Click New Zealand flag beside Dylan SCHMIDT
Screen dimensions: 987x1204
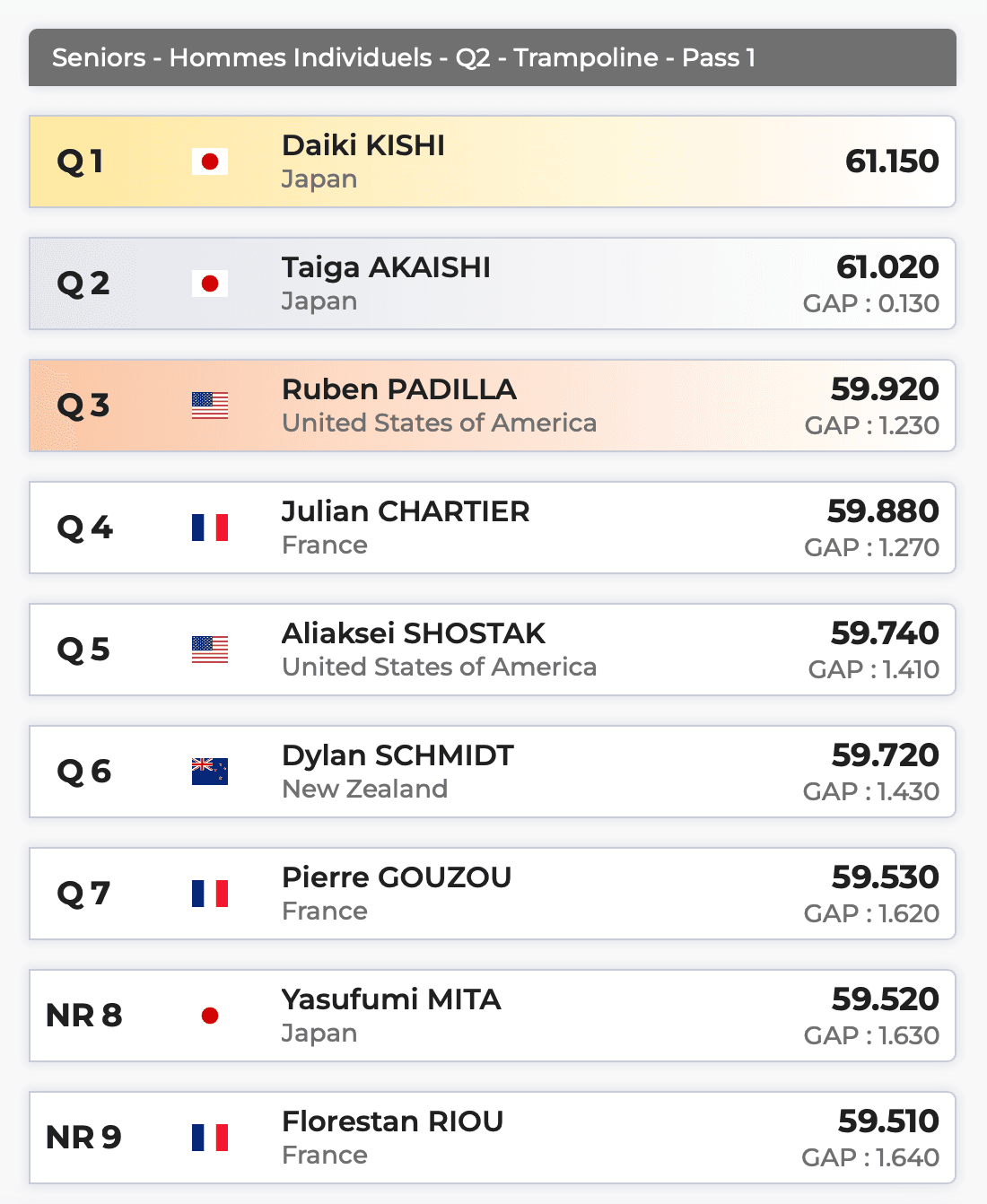tap(210, 772)
